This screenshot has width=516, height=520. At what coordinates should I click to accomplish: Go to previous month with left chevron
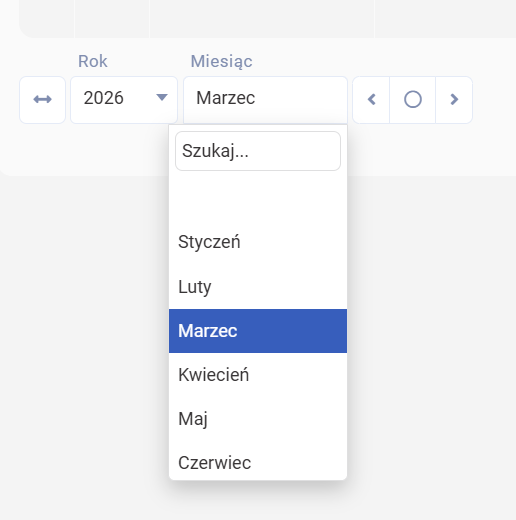371,99
